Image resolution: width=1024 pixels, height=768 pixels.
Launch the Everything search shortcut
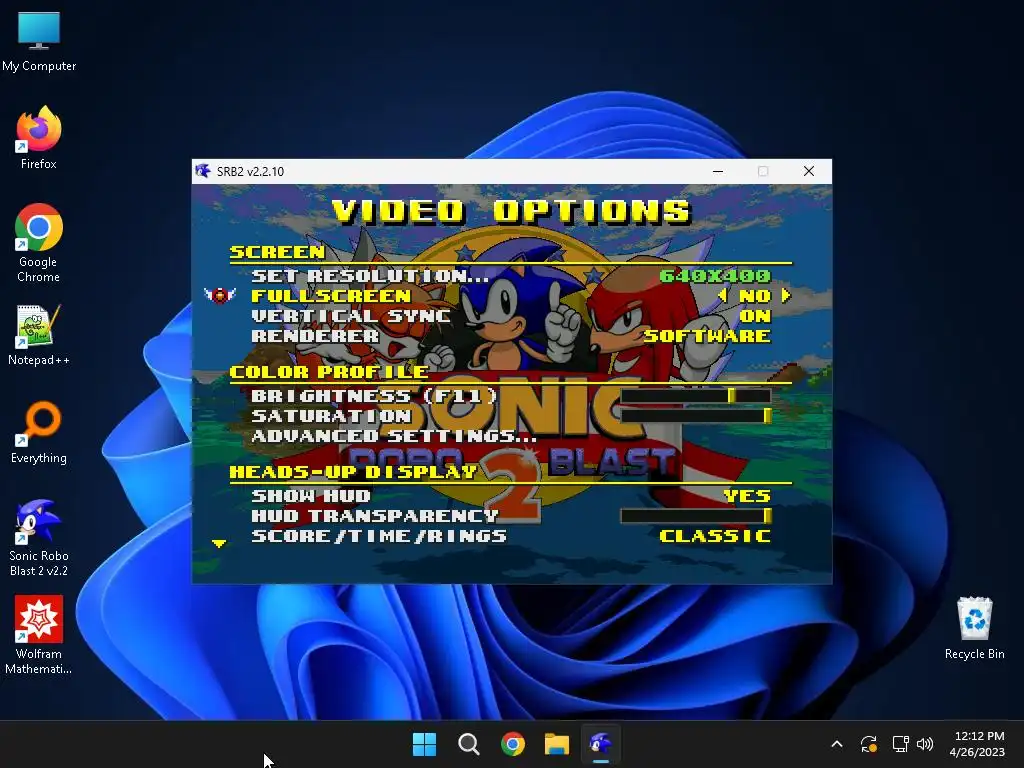[x=39, y=432]
